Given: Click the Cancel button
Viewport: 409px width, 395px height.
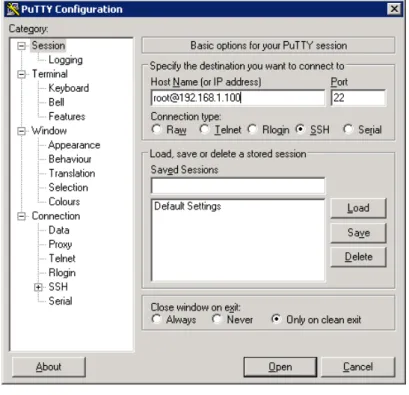Looking at the screenshot, I should (358, 367).
